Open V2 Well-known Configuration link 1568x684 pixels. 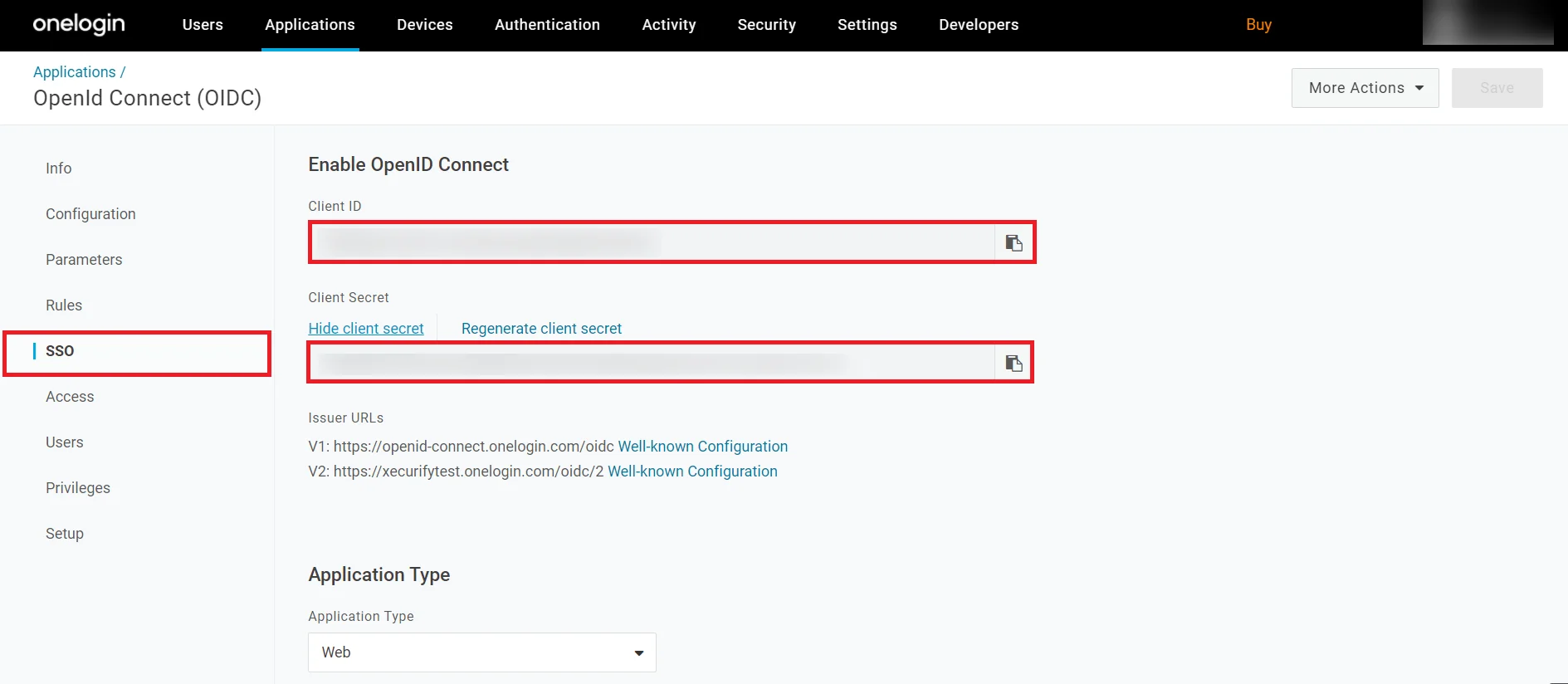pos(692,471)
